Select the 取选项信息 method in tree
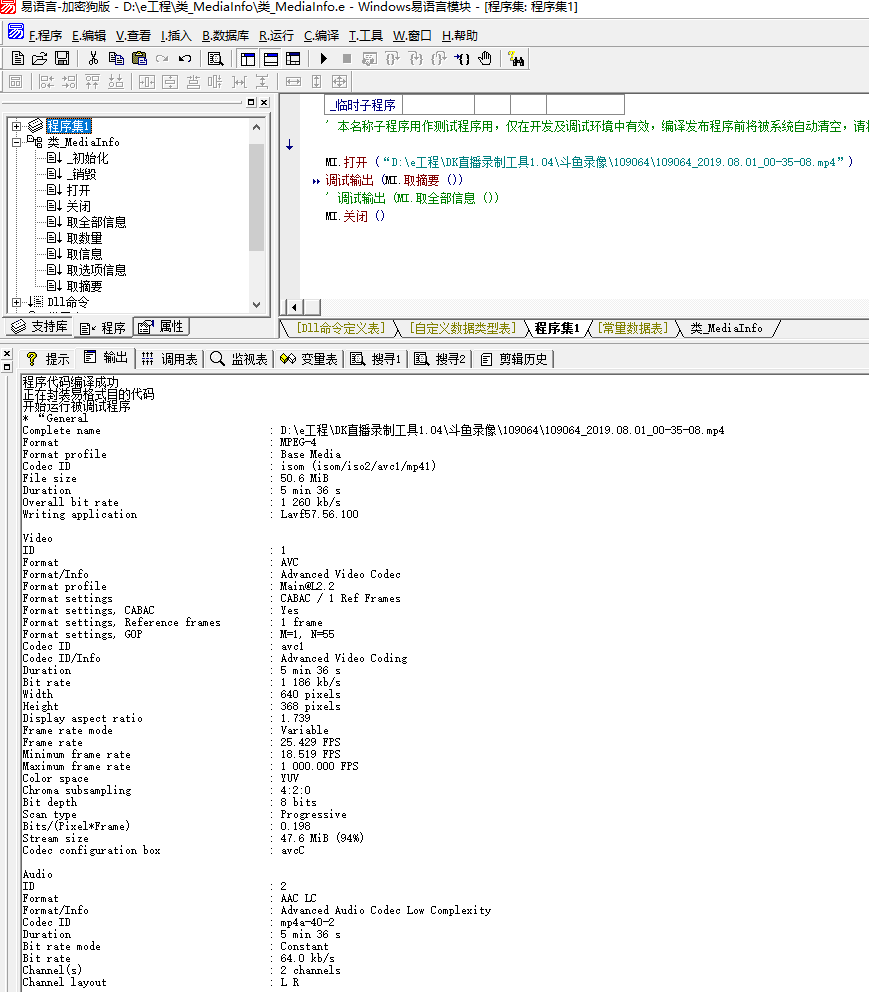This screenshot has height=992, width=869. point(97,270)
